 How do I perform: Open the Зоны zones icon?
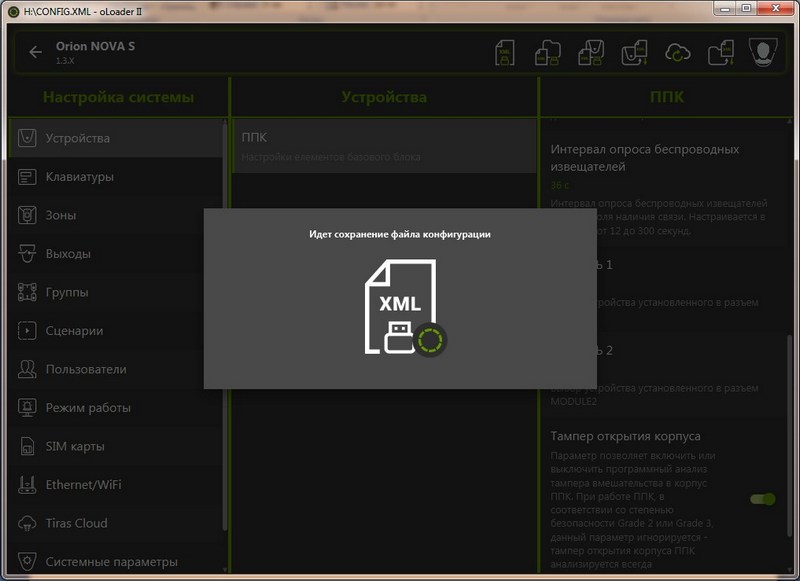27,215
